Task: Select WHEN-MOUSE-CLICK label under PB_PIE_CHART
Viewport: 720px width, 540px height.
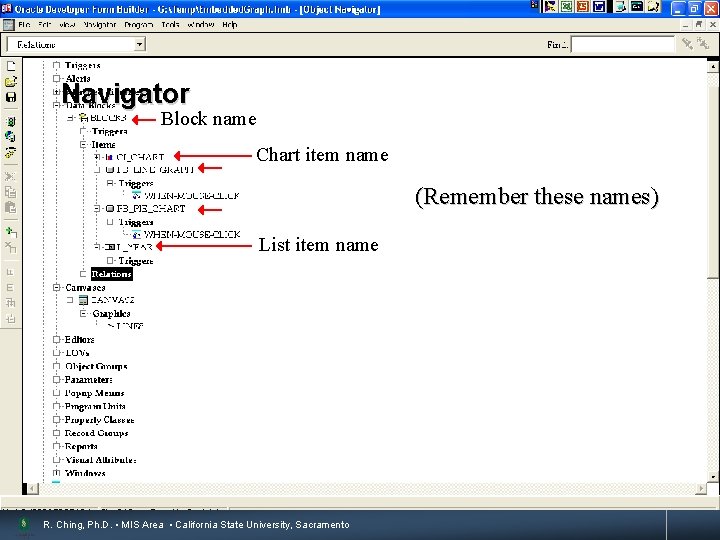Action: click(x=192, y=235)
